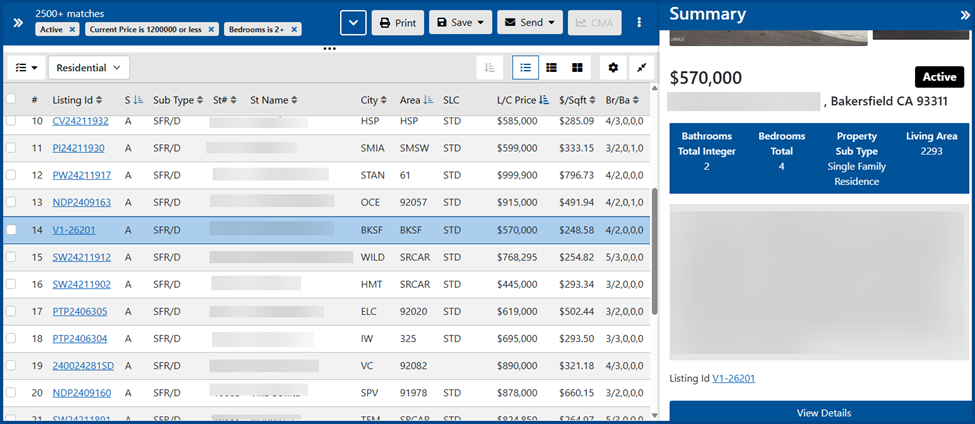Check the box for row 12
975x424 pixels.
(11, 175)
